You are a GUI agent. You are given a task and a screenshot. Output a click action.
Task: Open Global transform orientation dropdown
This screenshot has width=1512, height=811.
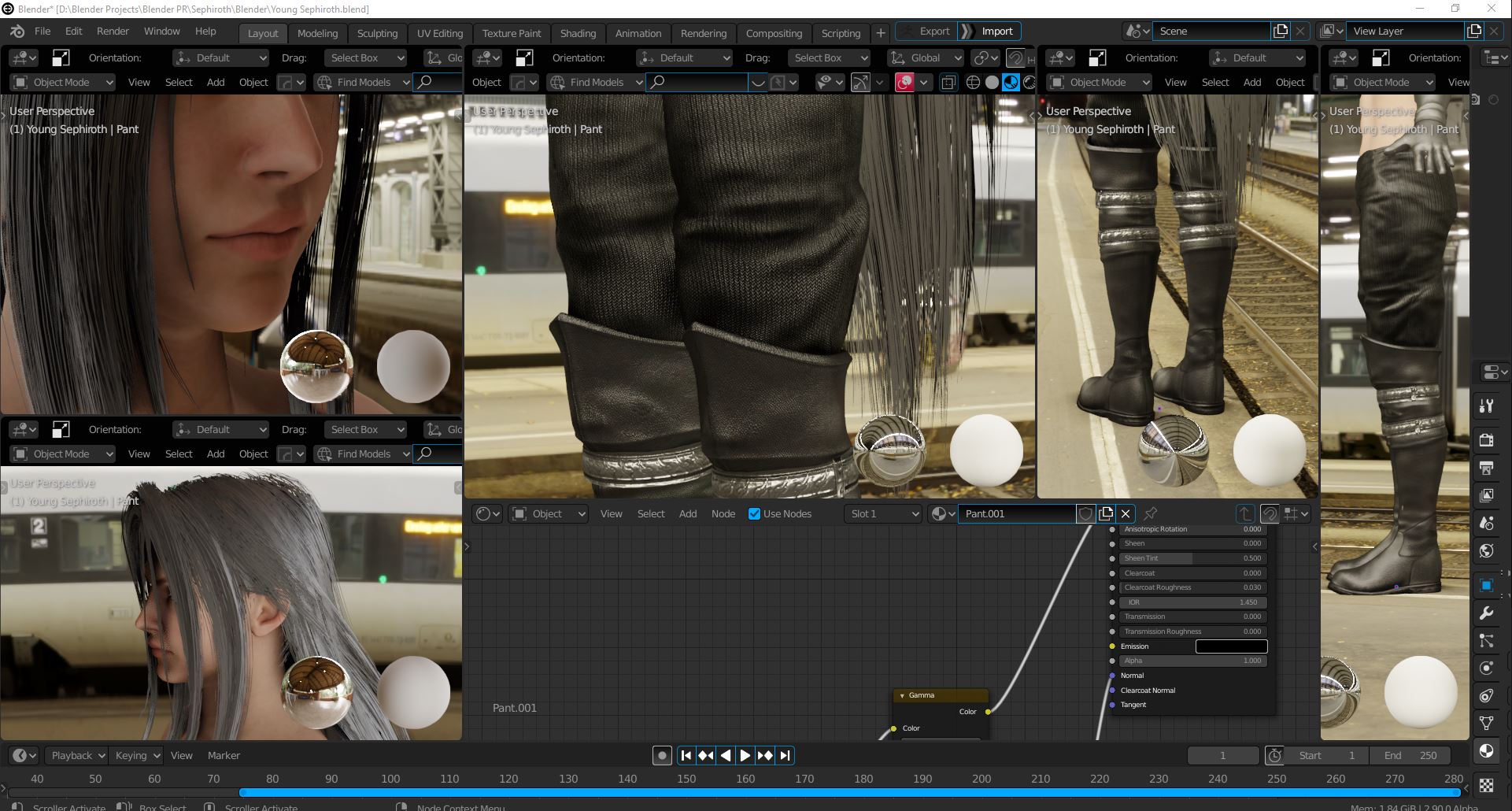926,57
